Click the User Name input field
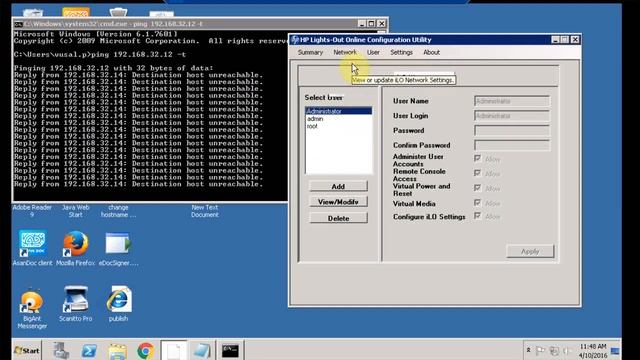640x360 pixels. click(x=512, y=101)
